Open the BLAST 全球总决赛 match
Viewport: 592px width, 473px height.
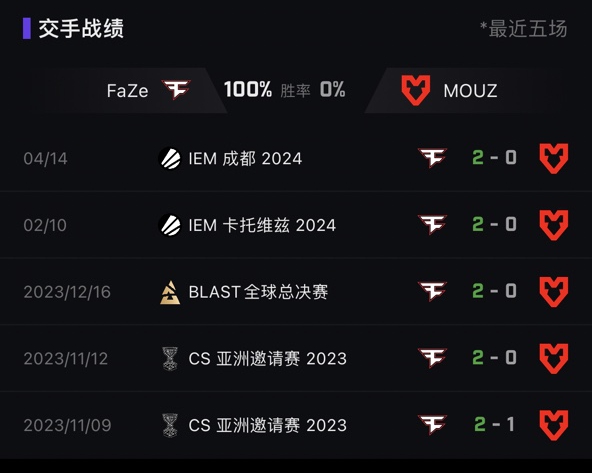tap(296, 292)
